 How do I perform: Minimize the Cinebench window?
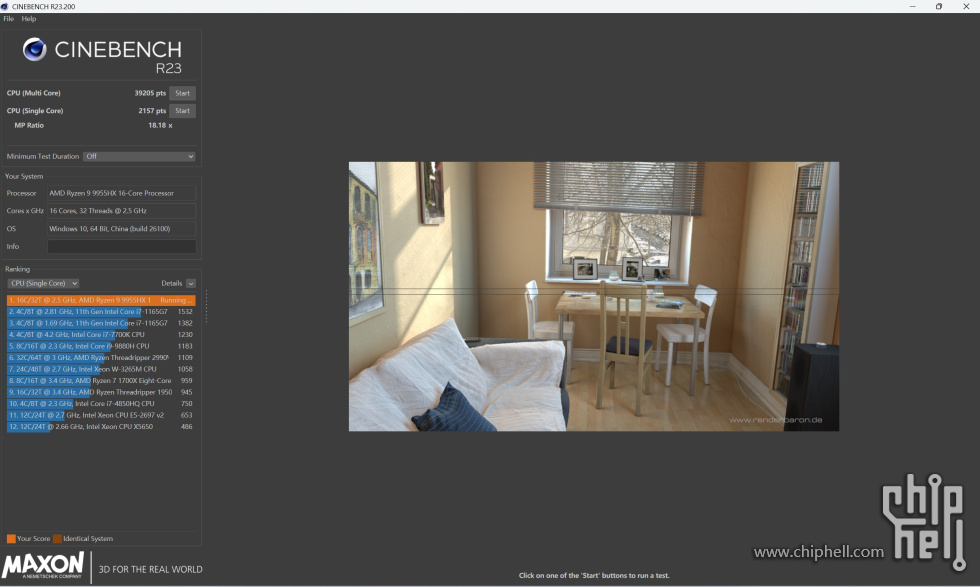pos(912,6)
